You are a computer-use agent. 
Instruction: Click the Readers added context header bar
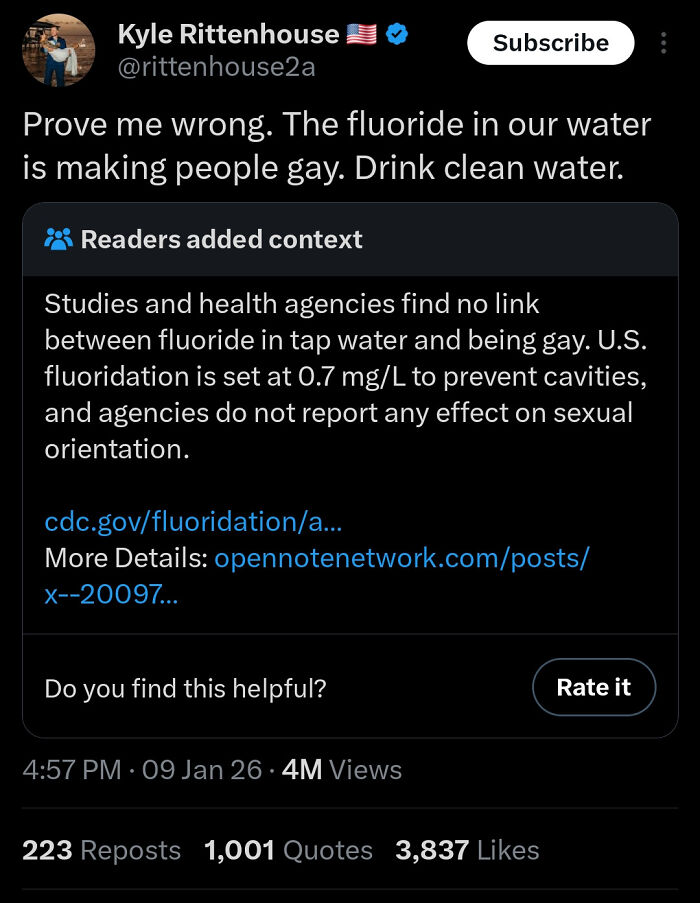coord(350,239)
